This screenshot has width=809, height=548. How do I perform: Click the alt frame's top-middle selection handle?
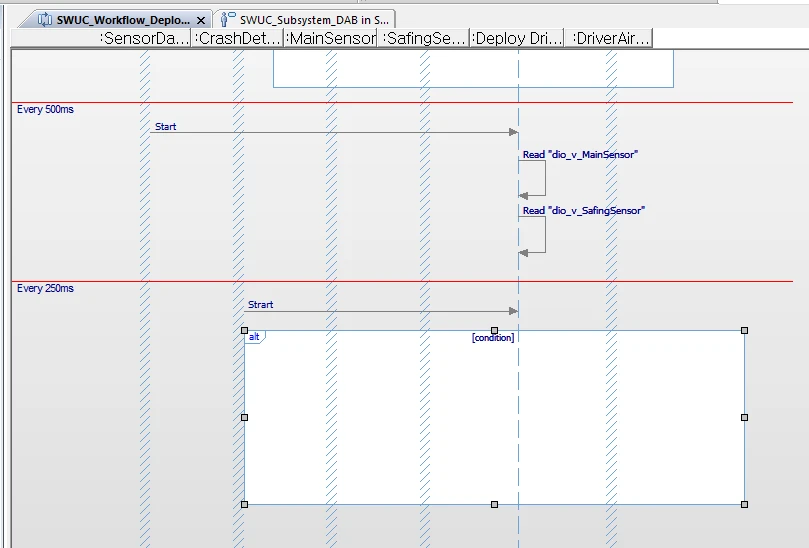pyautogui.click(x=494, y=330)
